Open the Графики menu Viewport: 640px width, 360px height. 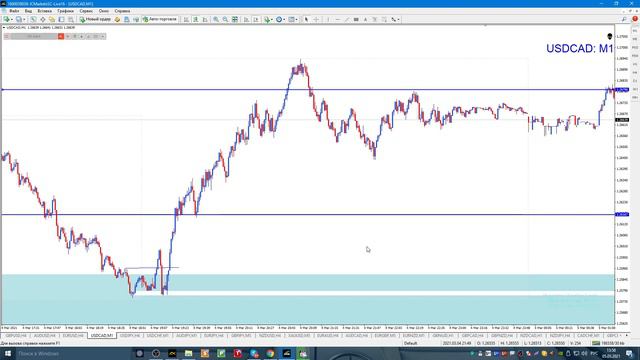65,11
